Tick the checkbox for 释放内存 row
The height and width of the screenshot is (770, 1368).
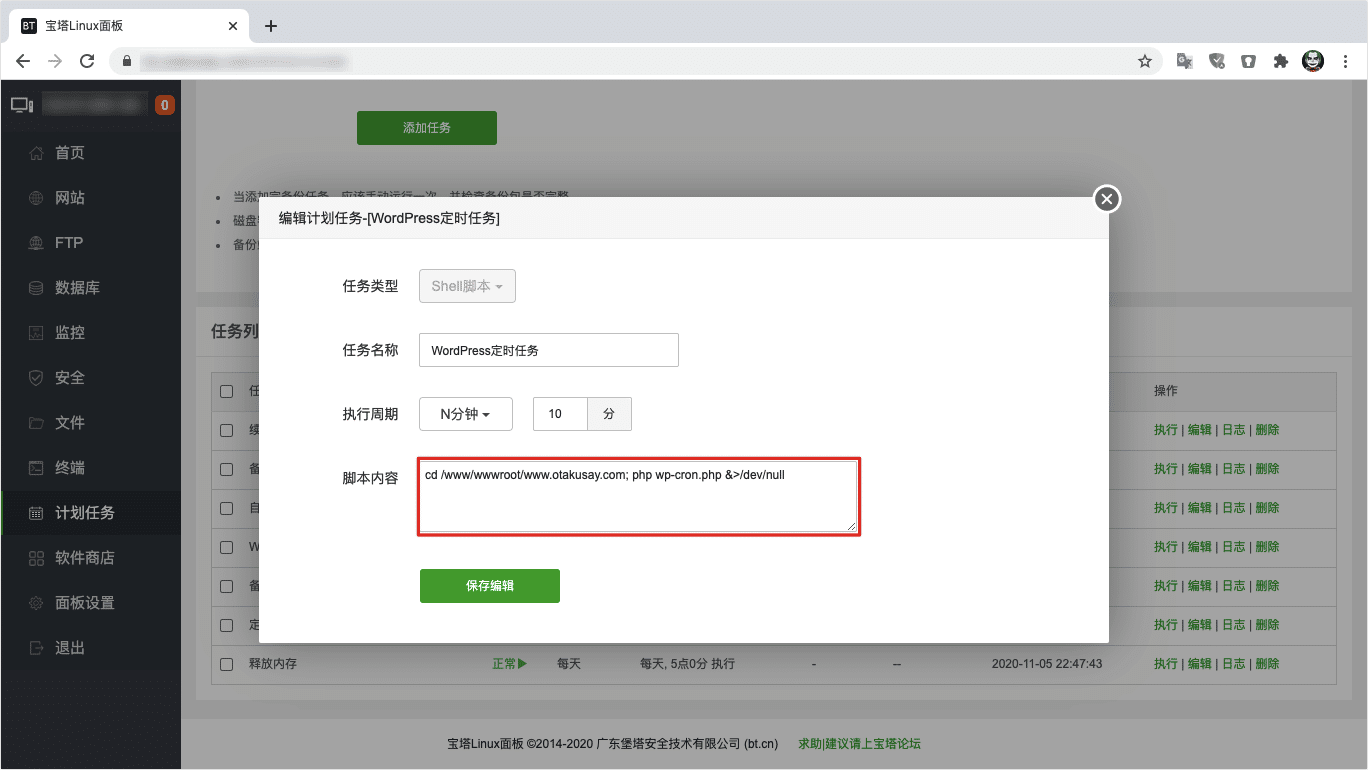(x=226, y=664)
